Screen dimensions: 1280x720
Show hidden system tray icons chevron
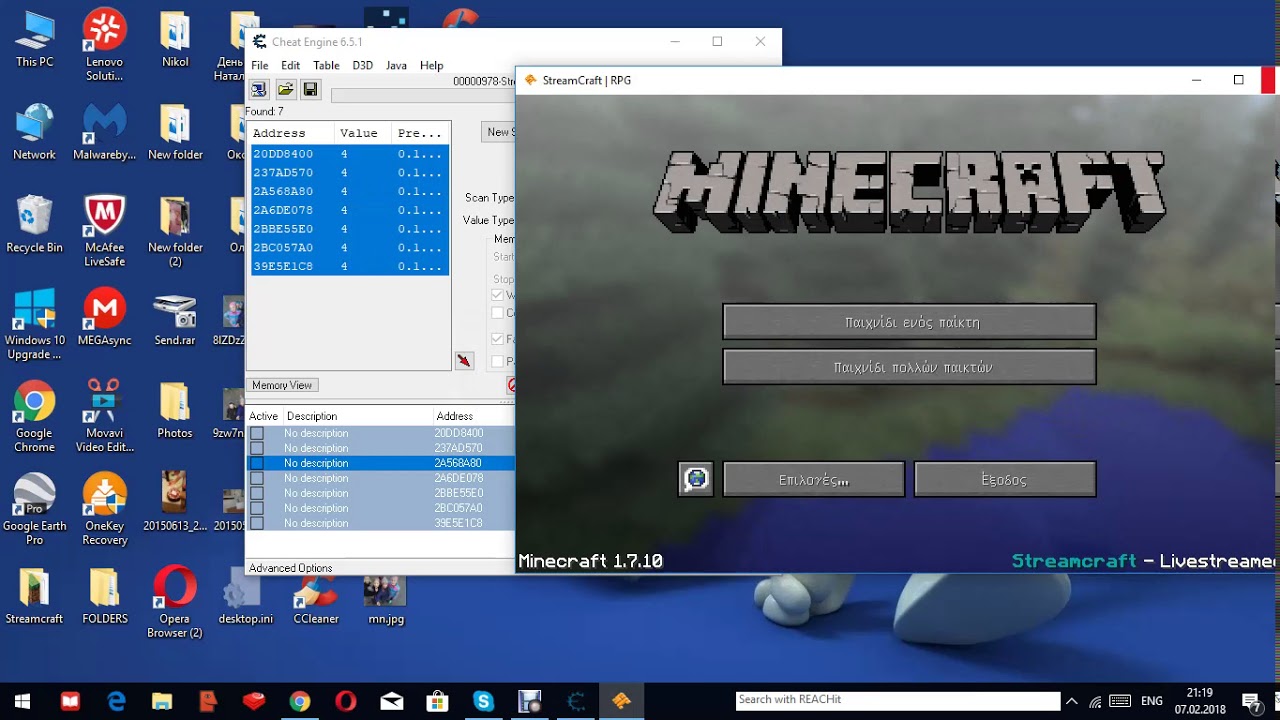[x=1071, y=701]
